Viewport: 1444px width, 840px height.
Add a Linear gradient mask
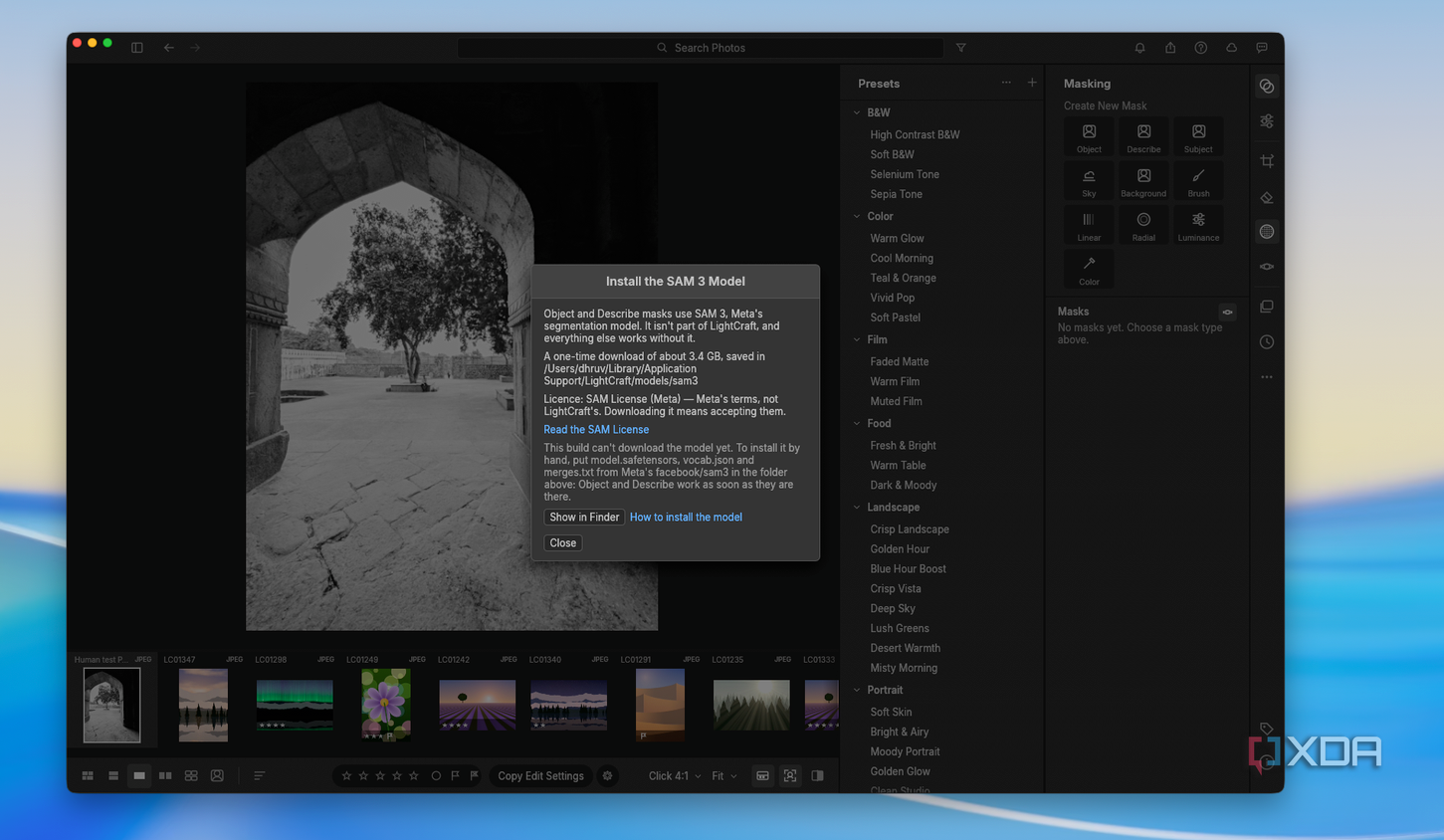[1089, 226]
